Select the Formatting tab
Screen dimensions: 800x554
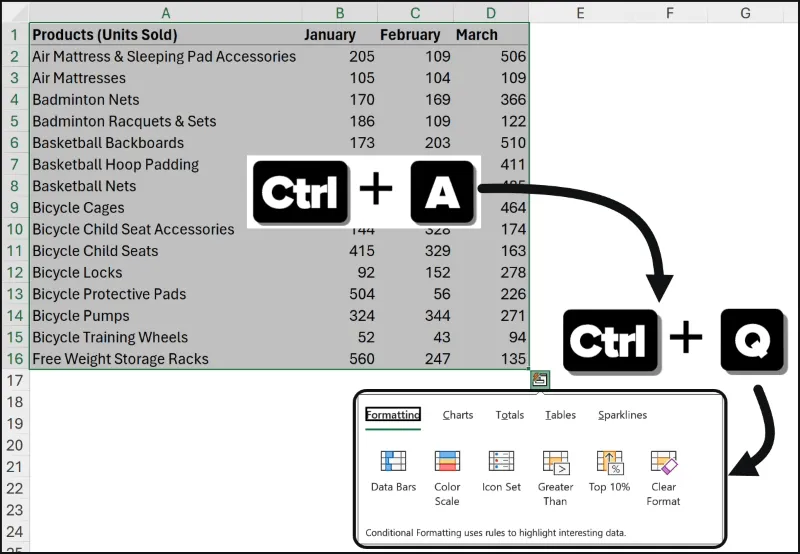[x=393, y=415]
